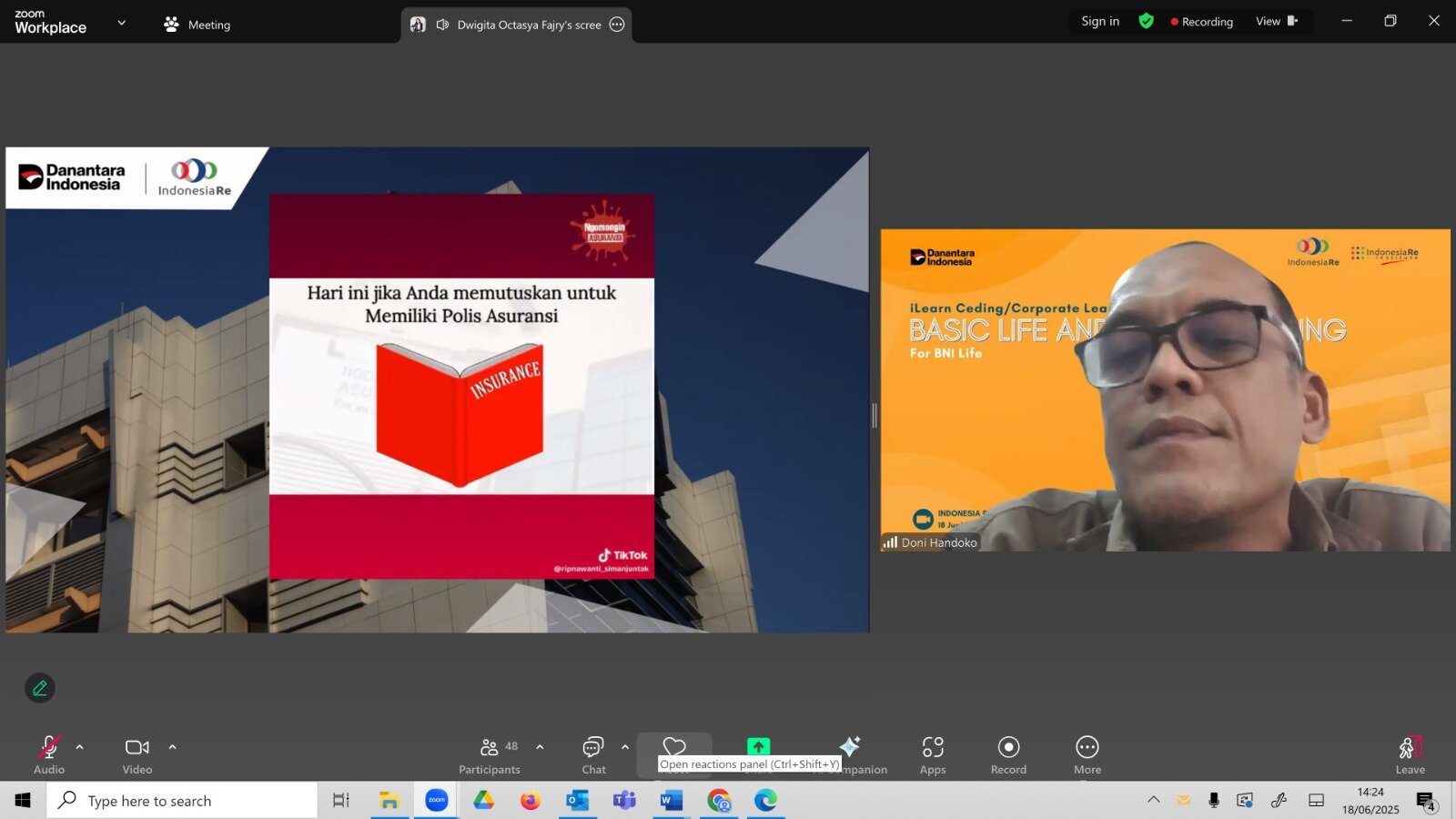This screenshot has height=819, width=1456.
Task: Expand chat options arrow
Action: tap(625, 747)
